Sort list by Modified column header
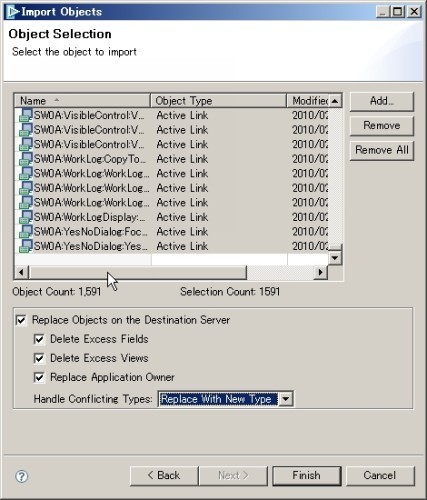 click(308, 100)
